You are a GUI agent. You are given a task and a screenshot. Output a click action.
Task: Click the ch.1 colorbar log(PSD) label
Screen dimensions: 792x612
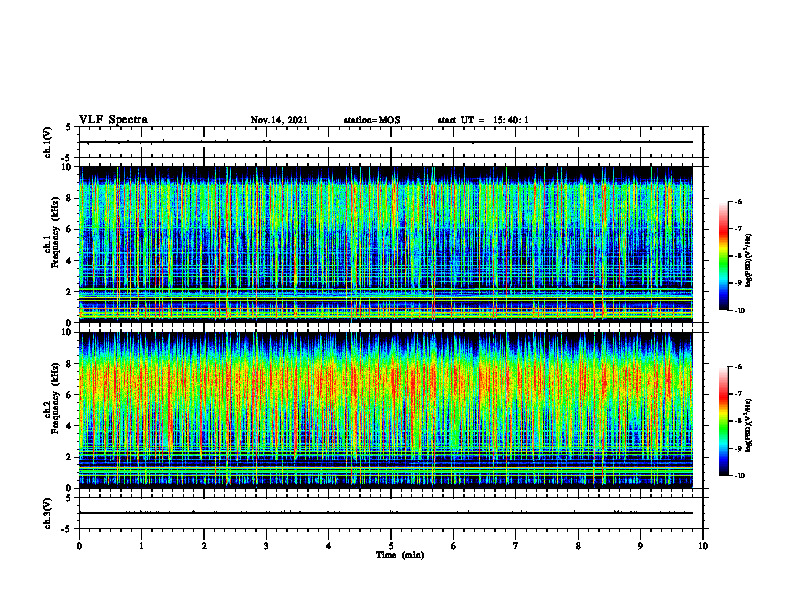tap(749, 260)
